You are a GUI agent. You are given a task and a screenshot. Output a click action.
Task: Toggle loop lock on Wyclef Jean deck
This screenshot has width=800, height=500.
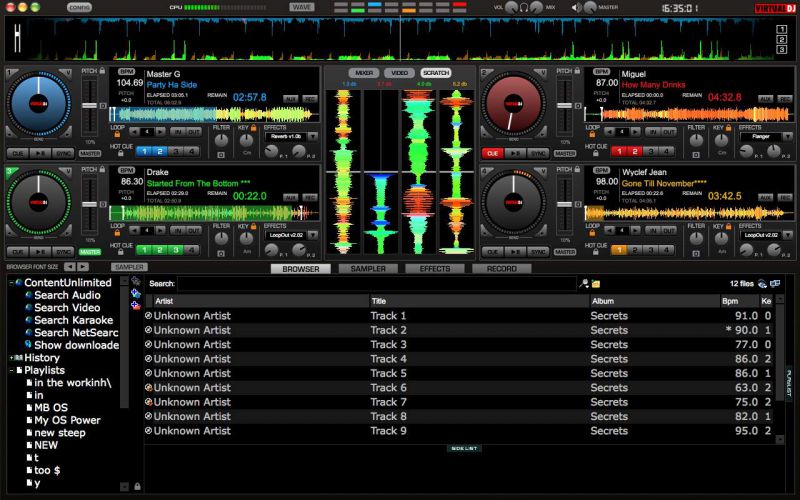pyautogui.click(x=592, y=233)
